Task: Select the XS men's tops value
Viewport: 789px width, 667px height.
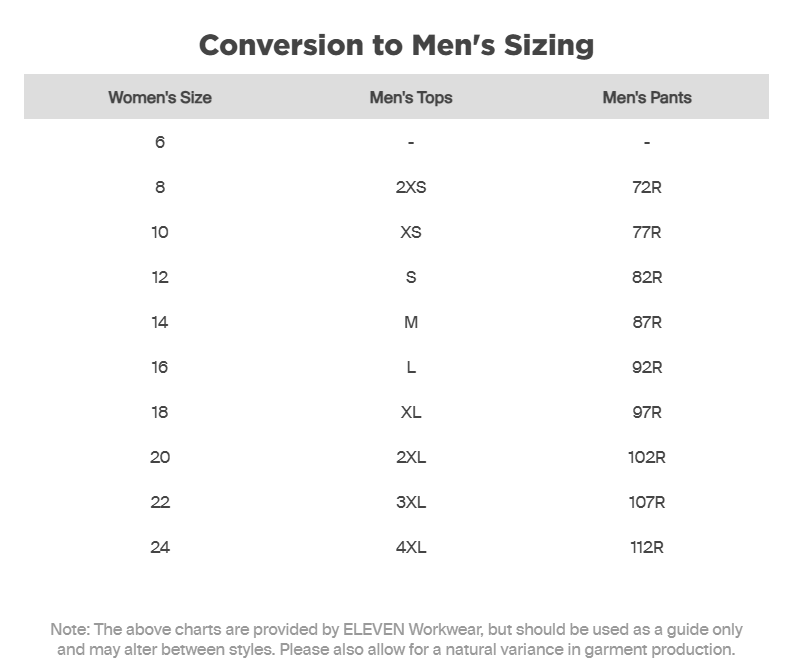Action: click(x=411, y=232)
